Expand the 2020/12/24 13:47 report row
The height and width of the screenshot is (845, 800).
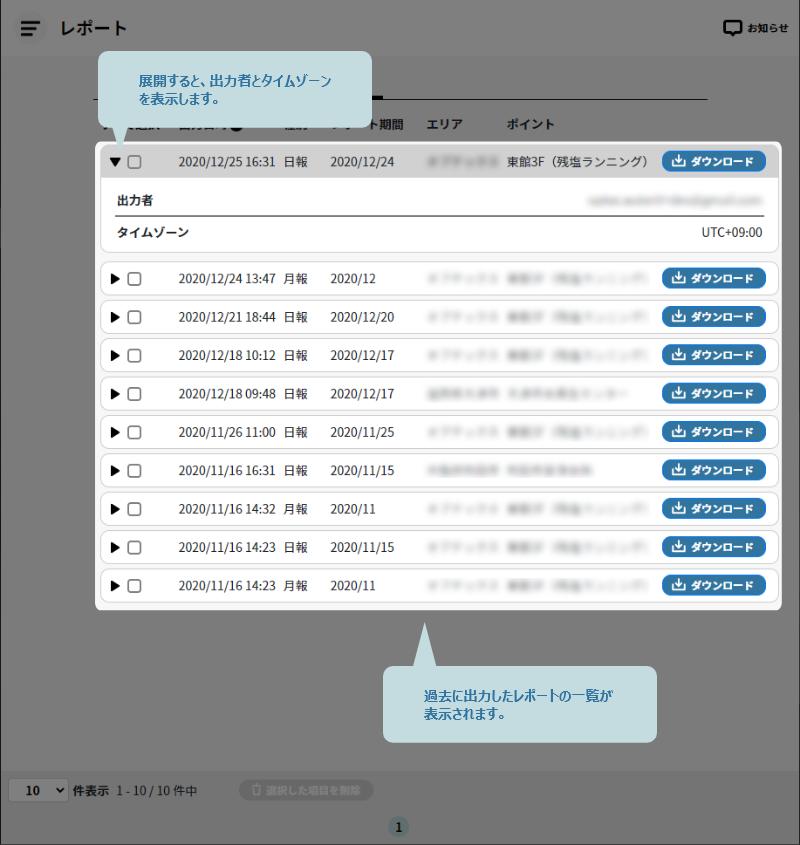tap(115, 279)
